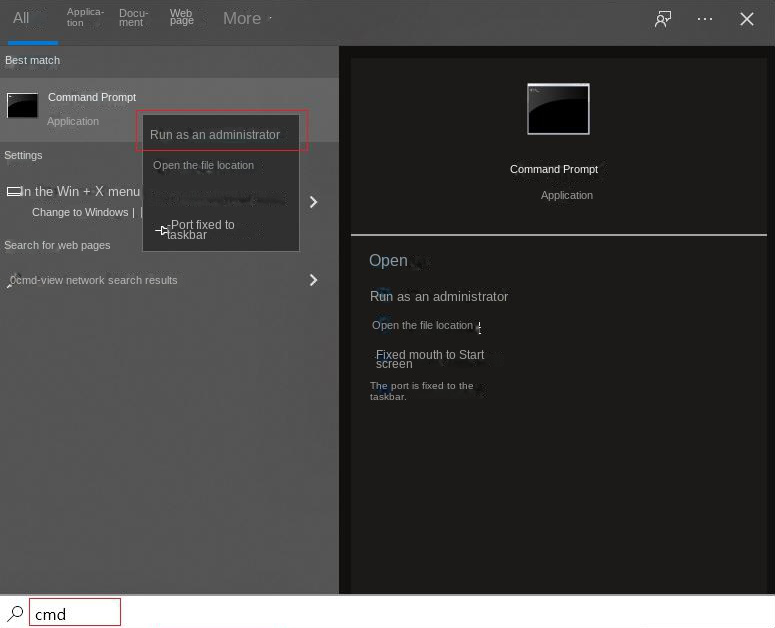Click Open in the right details pane
The width and height of the screenshot is (775, 628).
pyautogui.click(x=388, y=261)
